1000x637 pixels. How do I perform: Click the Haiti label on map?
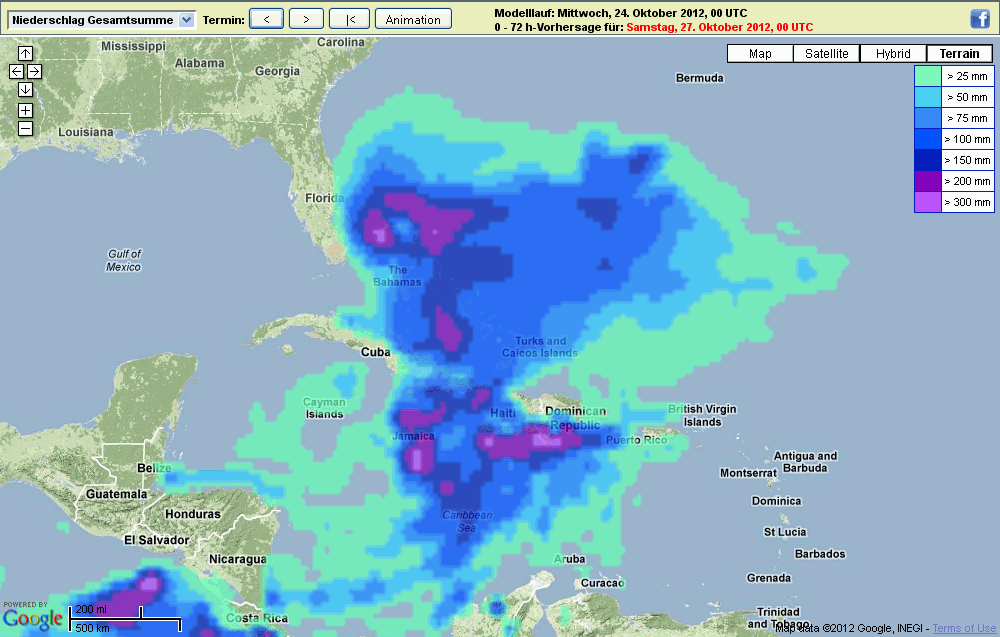[503, 413]
